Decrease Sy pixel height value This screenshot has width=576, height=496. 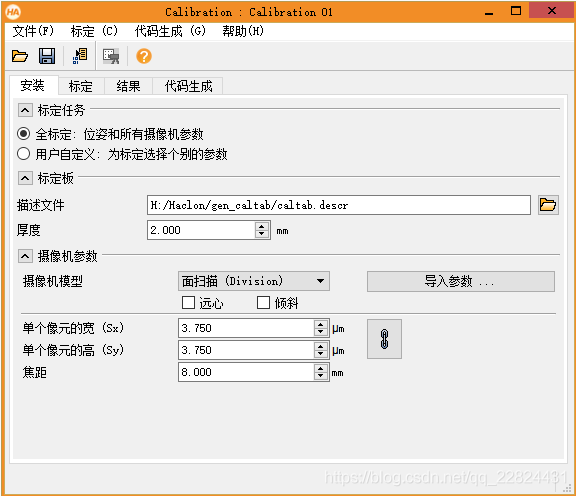click(x=321, y=354)
